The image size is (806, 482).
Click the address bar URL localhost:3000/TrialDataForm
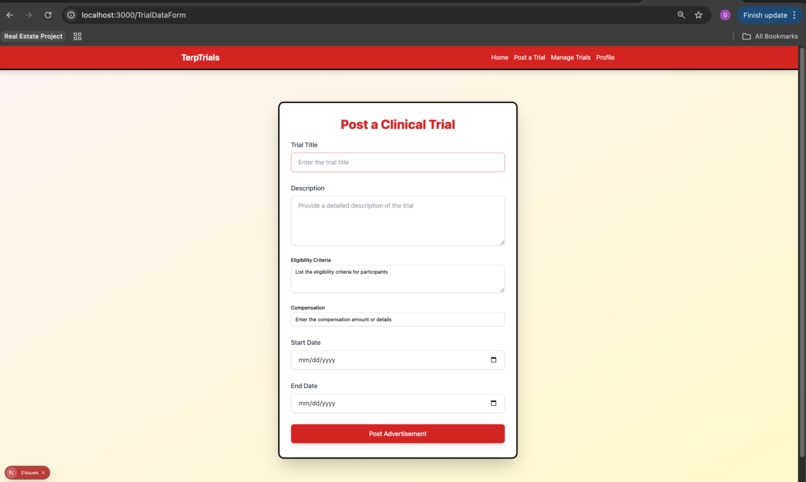tap(134, 15)
